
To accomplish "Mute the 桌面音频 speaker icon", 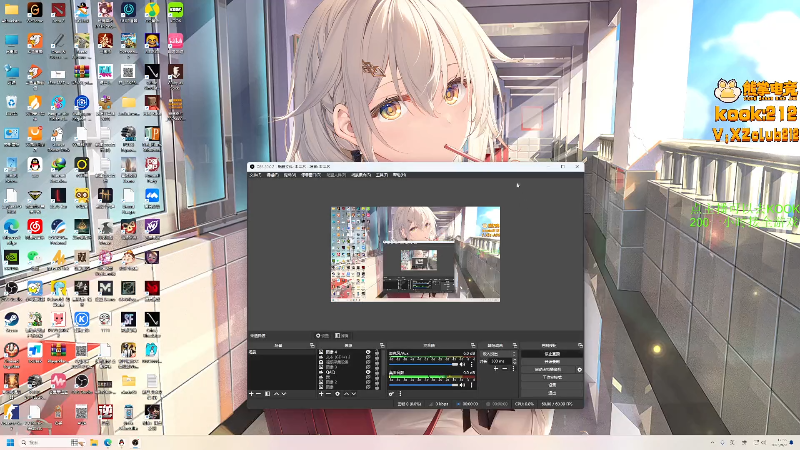I will click(462, 385).
